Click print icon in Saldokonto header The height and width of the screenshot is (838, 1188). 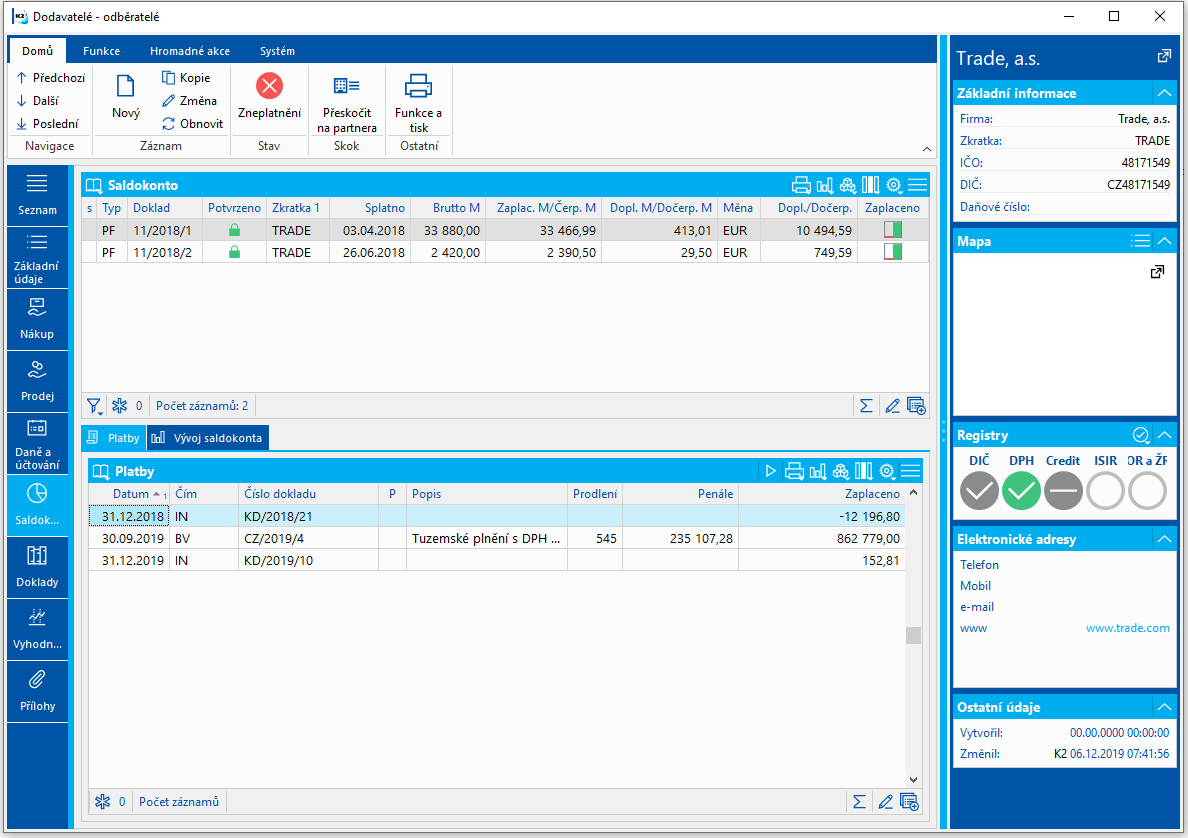point(800,185)
